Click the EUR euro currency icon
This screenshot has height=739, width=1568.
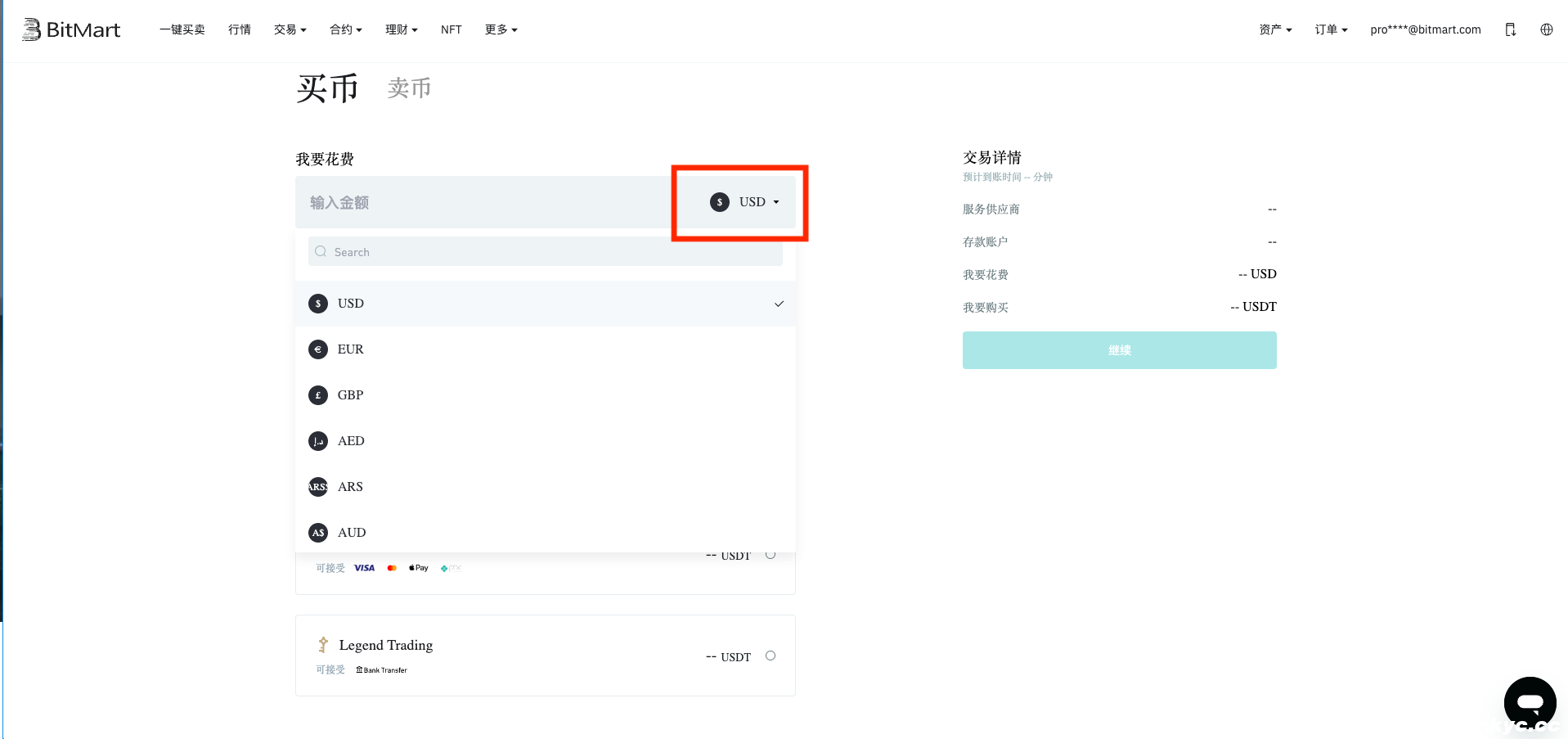(318, 349)
